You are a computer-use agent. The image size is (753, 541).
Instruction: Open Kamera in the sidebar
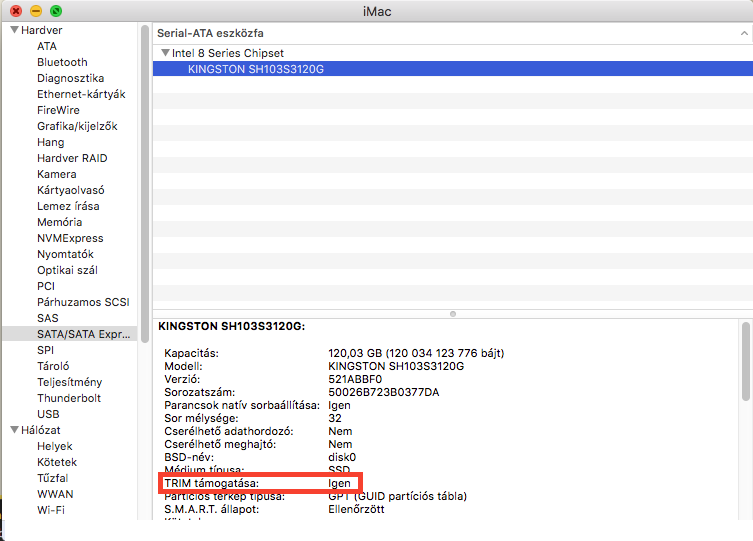(x=57, y=174)
